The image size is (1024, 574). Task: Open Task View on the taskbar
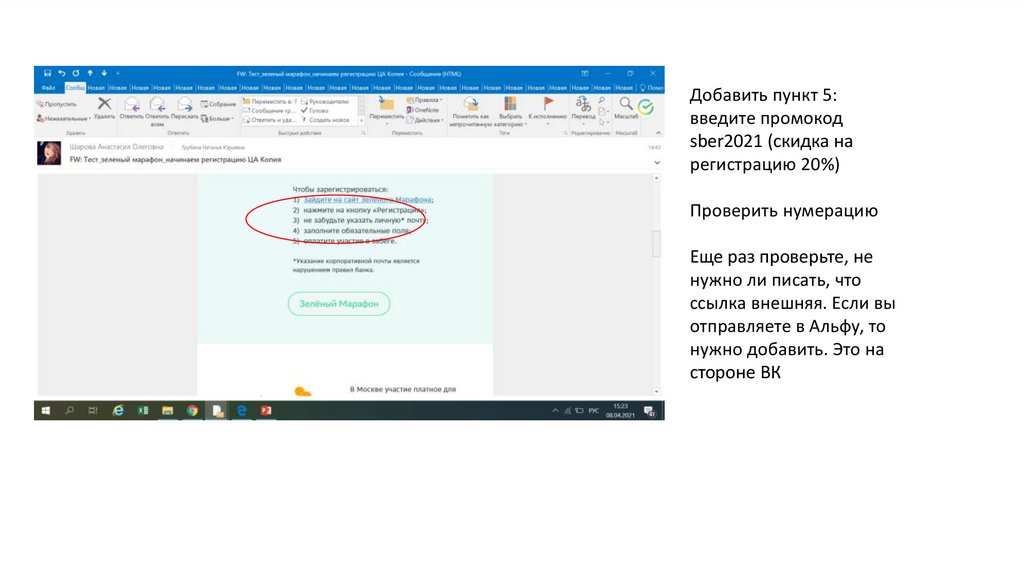click(93, 411)
